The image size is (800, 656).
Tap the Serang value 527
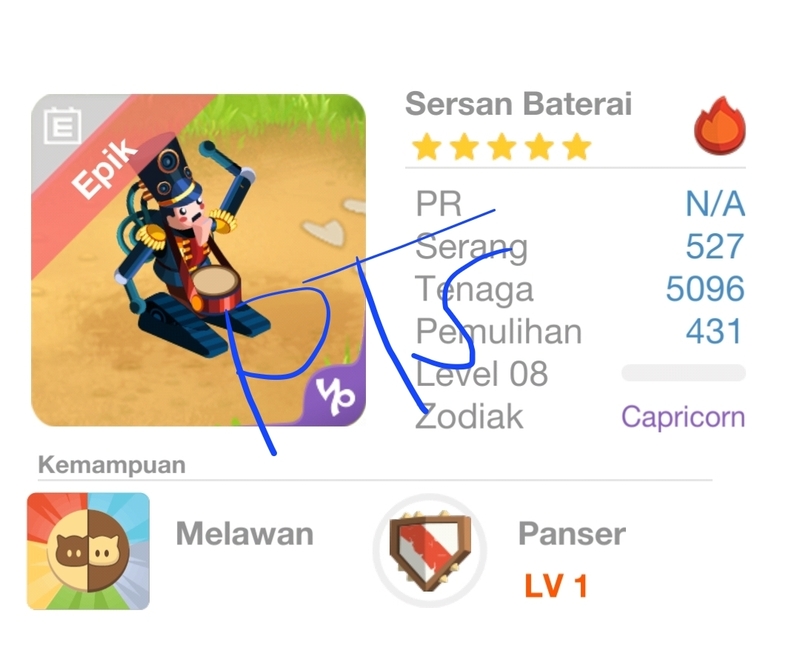coord(715,246)
